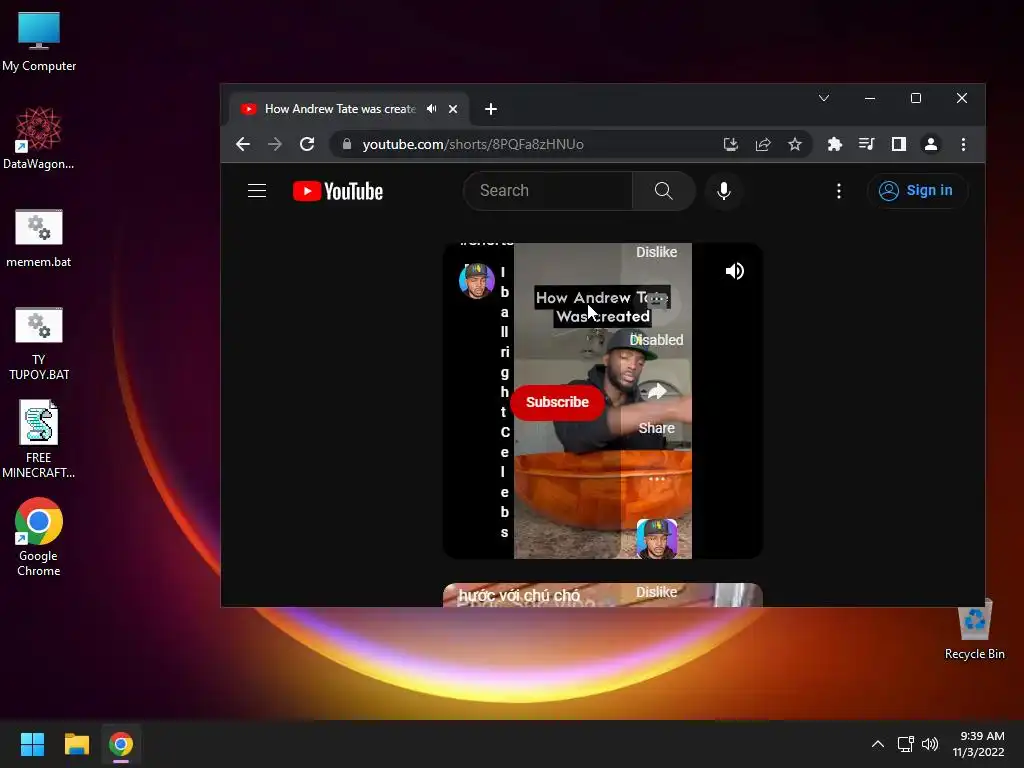
Task: Select the memem.bat desktop file
Action: [39, 238]
